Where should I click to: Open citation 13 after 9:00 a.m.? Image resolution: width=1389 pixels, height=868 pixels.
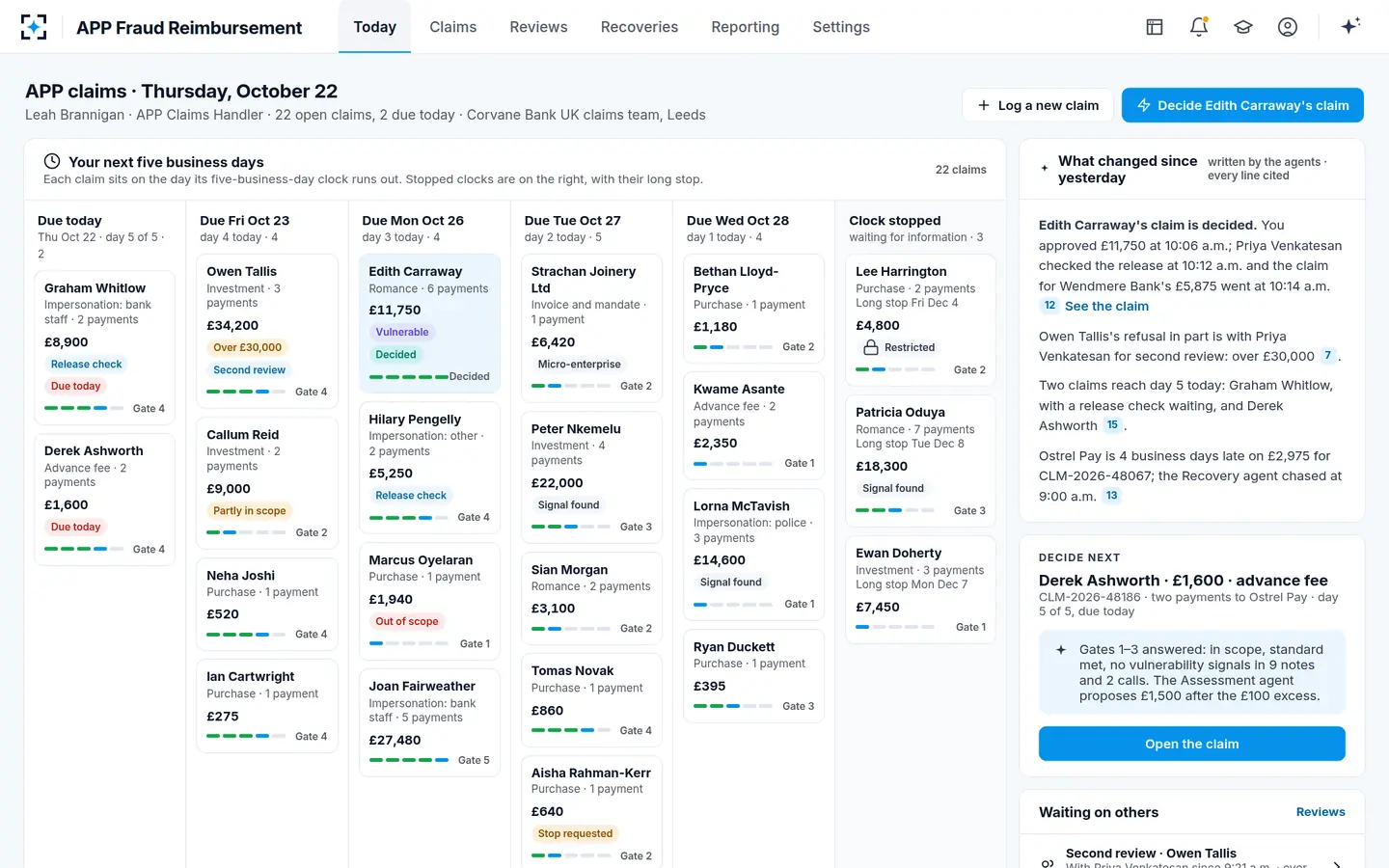pos(1111,496)
